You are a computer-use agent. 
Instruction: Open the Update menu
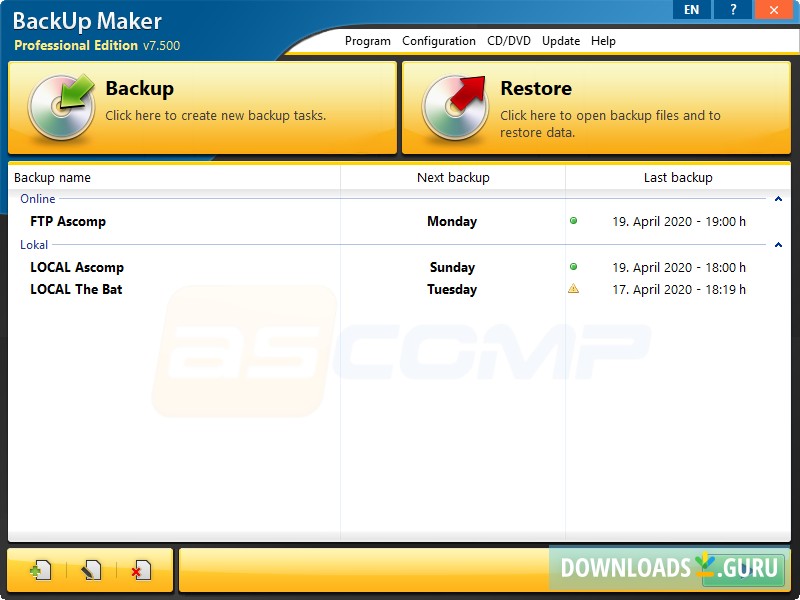click(560, 41)
